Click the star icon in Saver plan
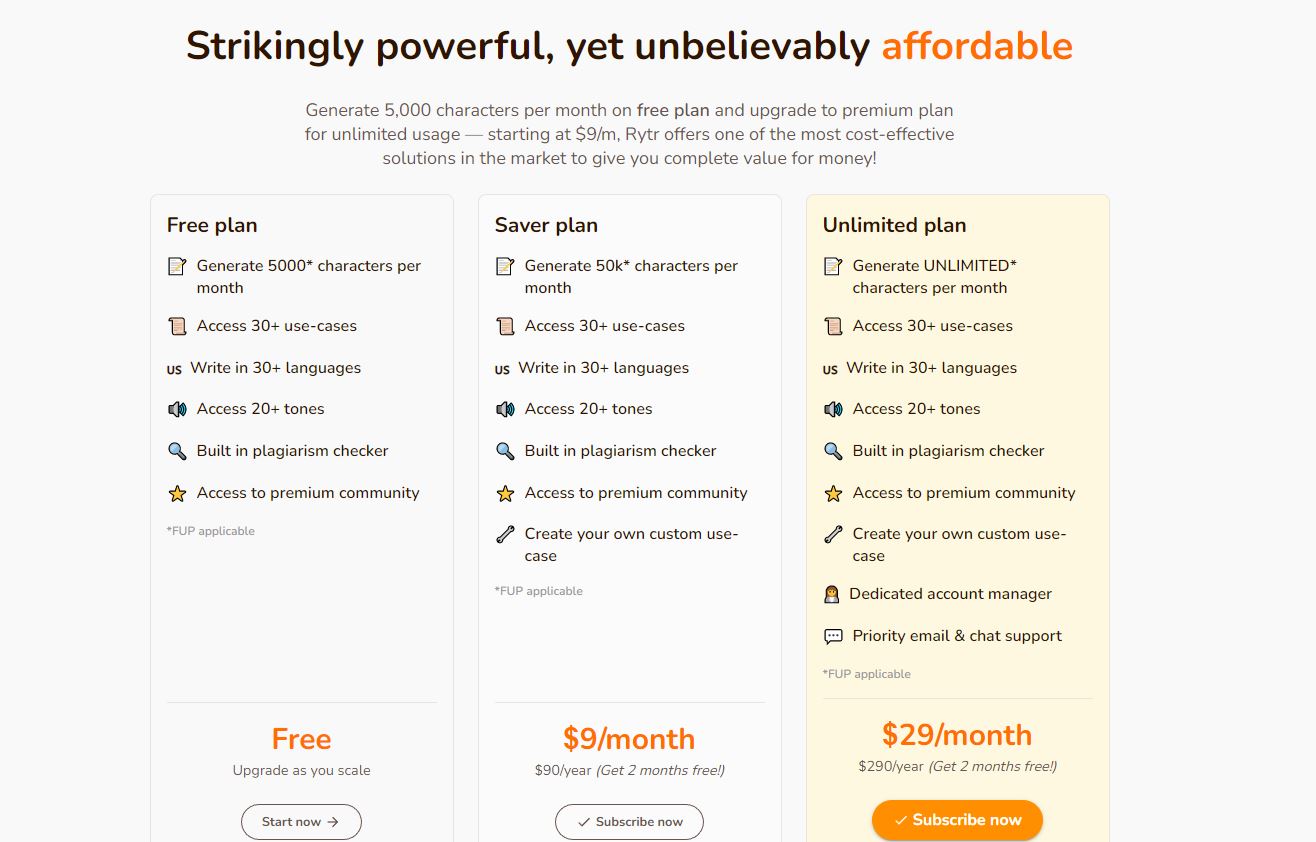Image resolution: width=1316 pixels, height=842 pixels. point(505,493)
